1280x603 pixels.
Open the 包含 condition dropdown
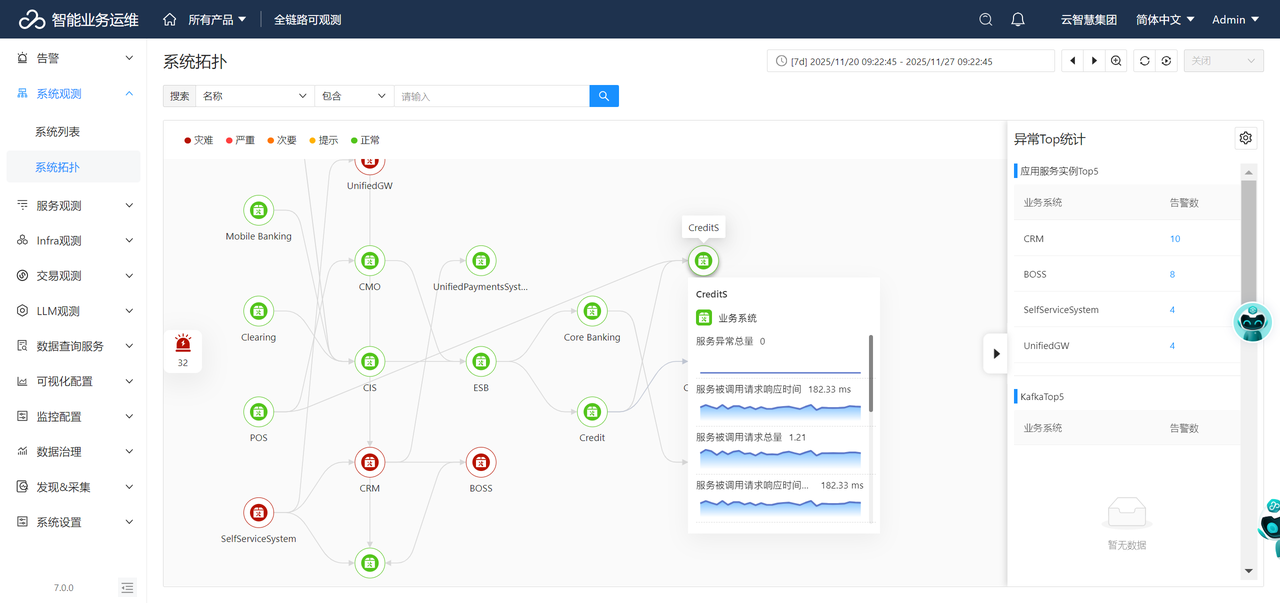(x=353, y=96)
